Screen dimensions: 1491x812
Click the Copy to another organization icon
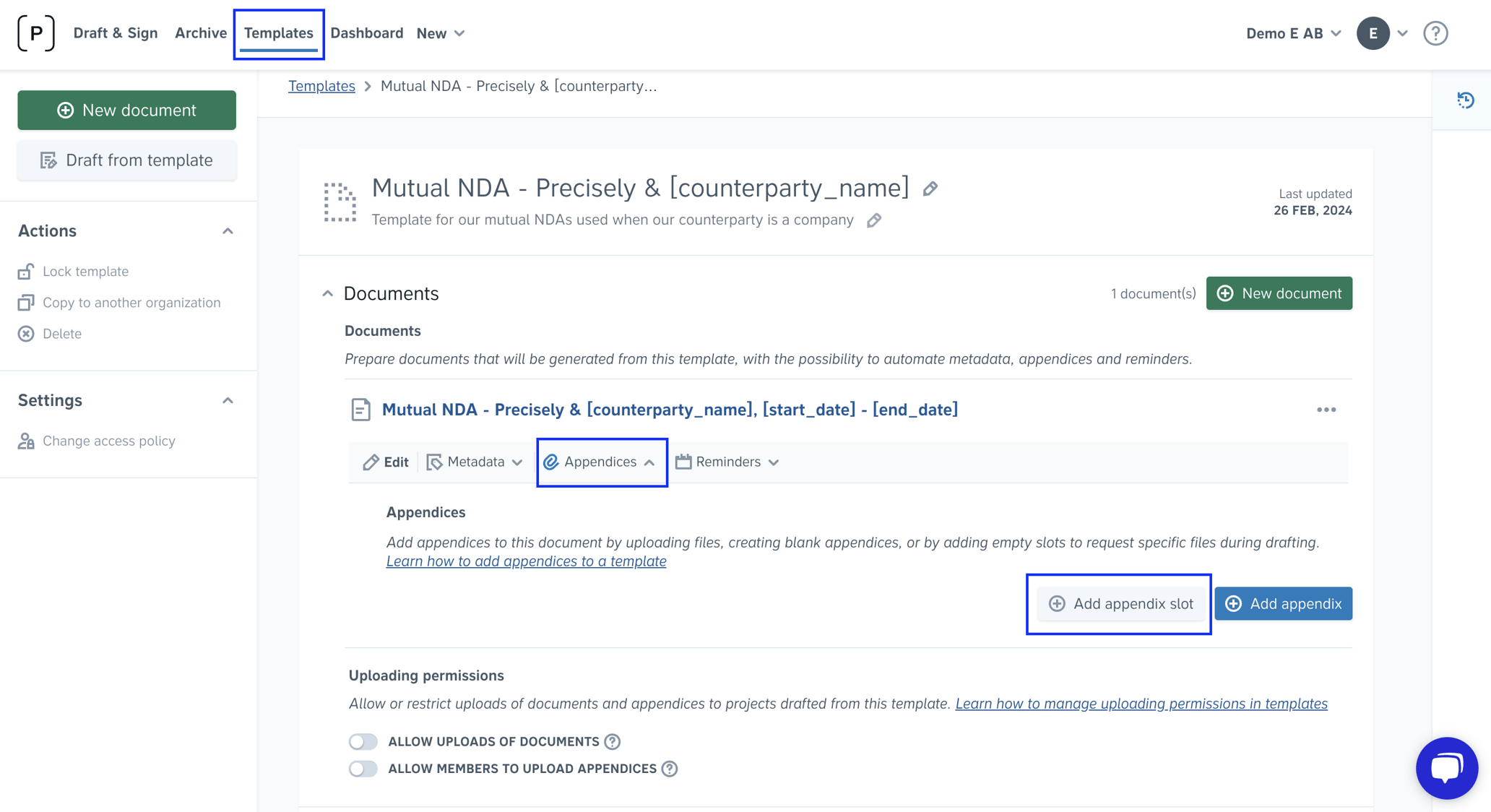[x=26, y=302]
